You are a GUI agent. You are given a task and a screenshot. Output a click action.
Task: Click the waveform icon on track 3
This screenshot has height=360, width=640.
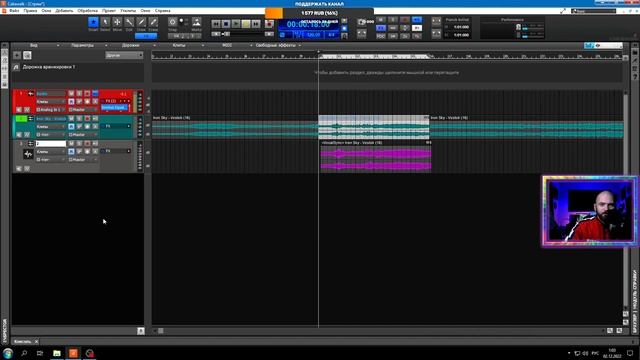point(28,154)
